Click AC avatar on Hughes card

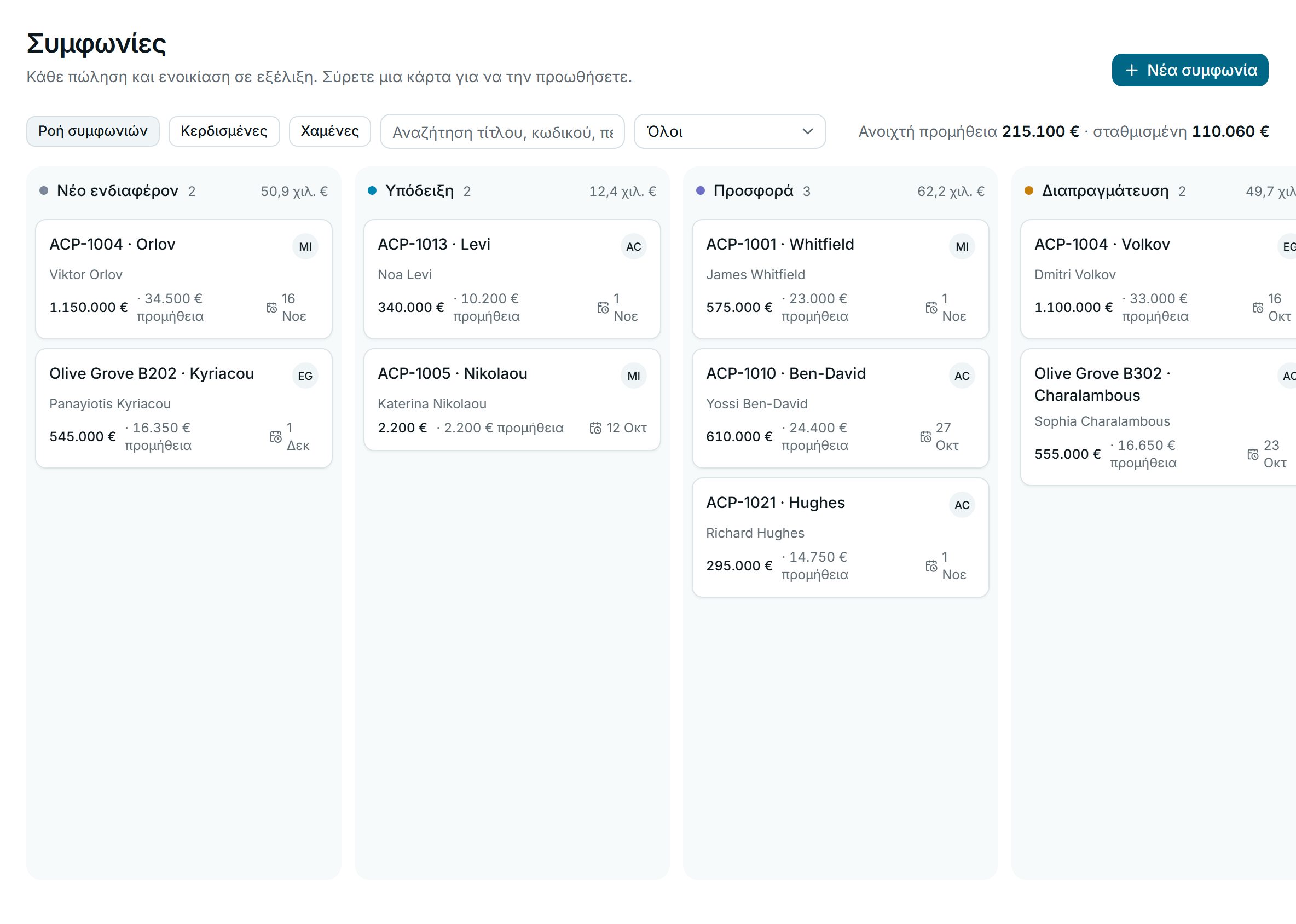click(962, 505)
